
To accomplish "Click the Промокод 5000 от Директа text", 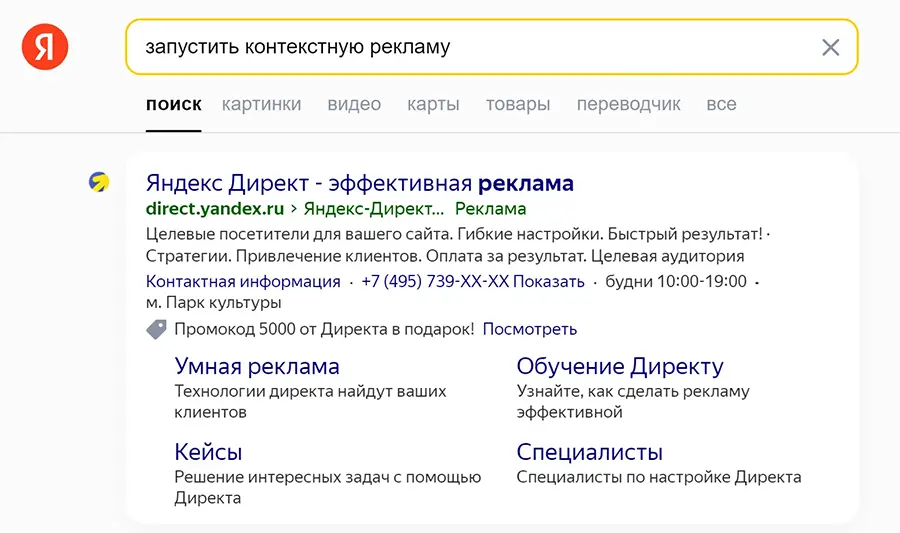I will click(x=324, y=329).
